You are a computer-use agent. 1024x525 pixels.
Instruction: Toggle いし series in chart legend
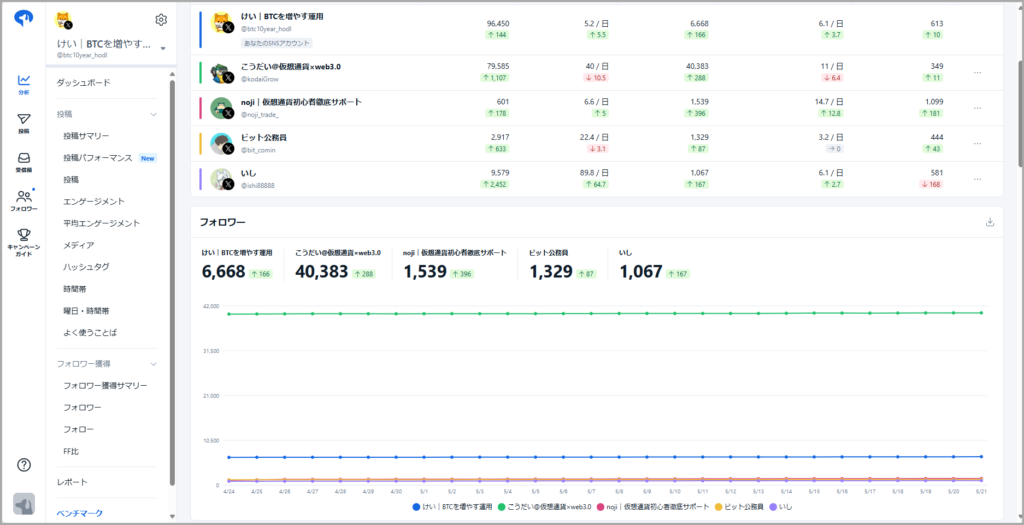(x=780, y=507)
